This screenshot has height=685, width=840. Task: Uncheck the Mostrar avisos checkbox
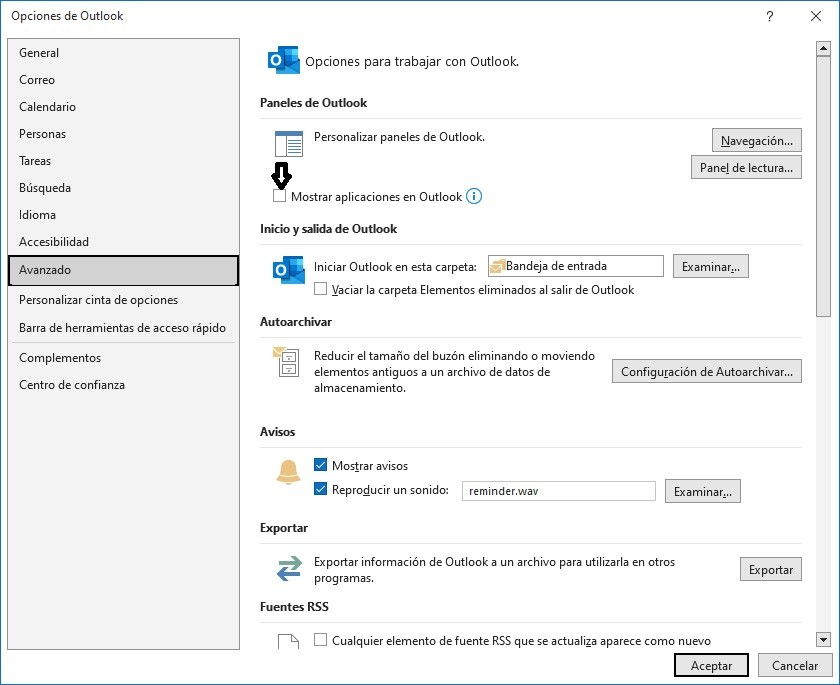(x=321, y=466)
